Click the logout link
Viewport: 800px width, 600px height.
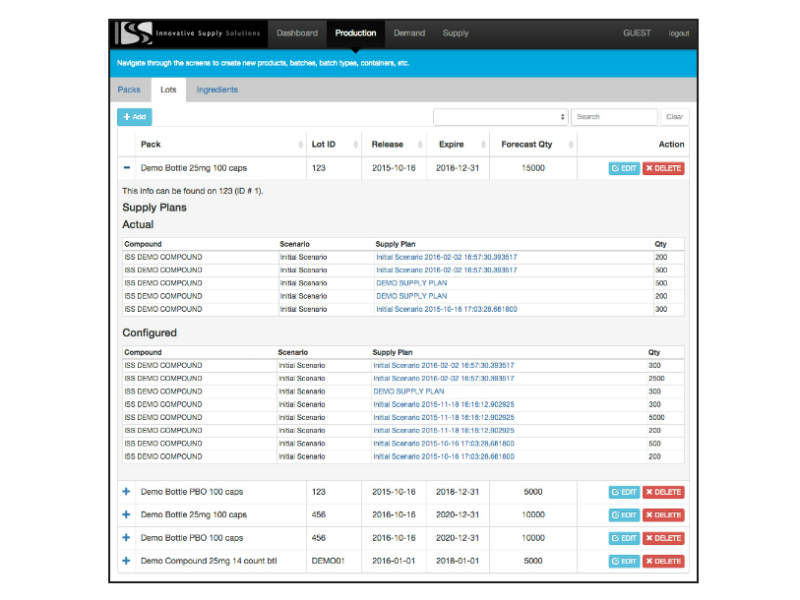tap(679, 33)
